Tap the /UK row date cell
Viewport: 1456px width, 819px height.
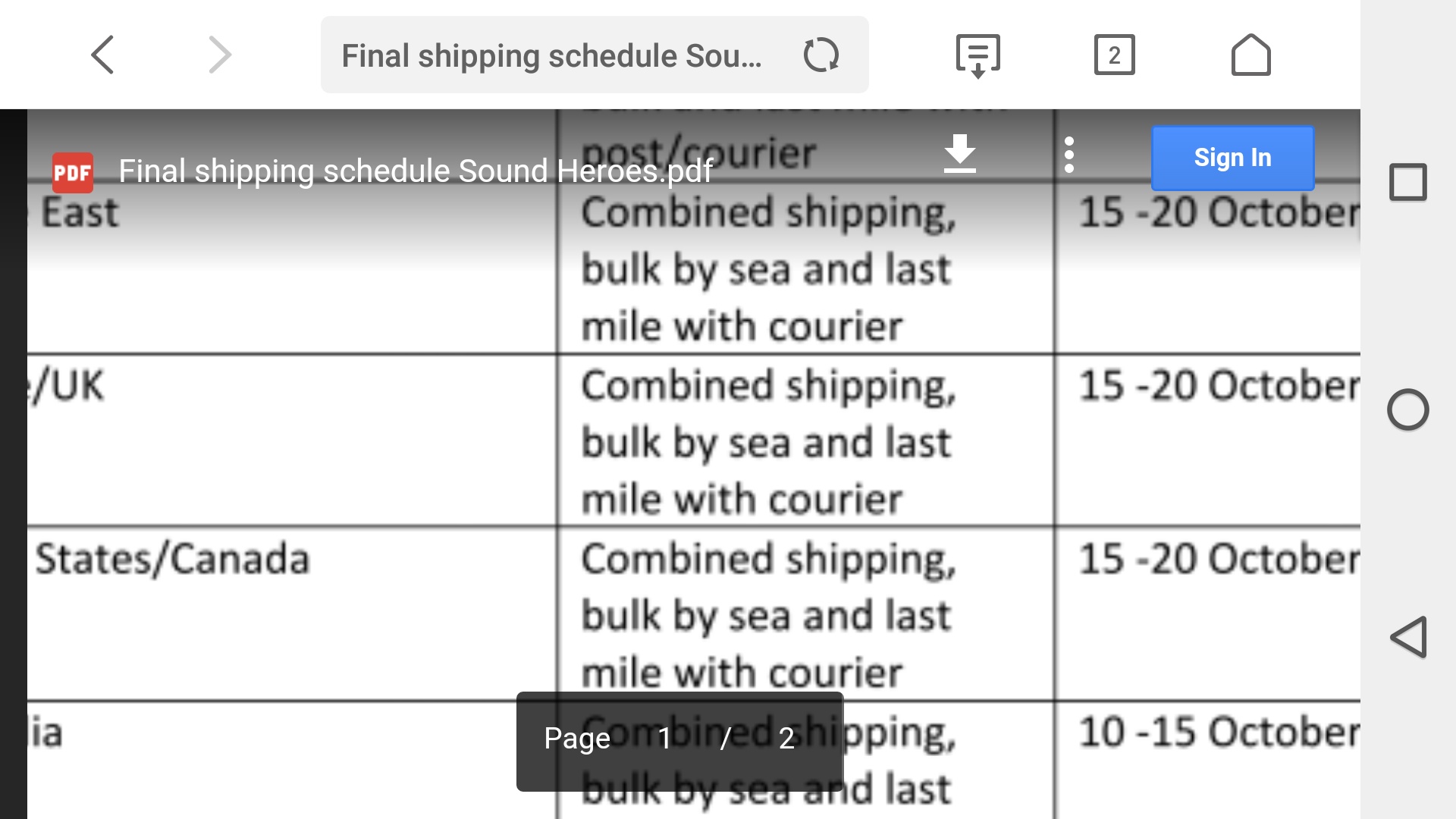[x=1207, y=439]
